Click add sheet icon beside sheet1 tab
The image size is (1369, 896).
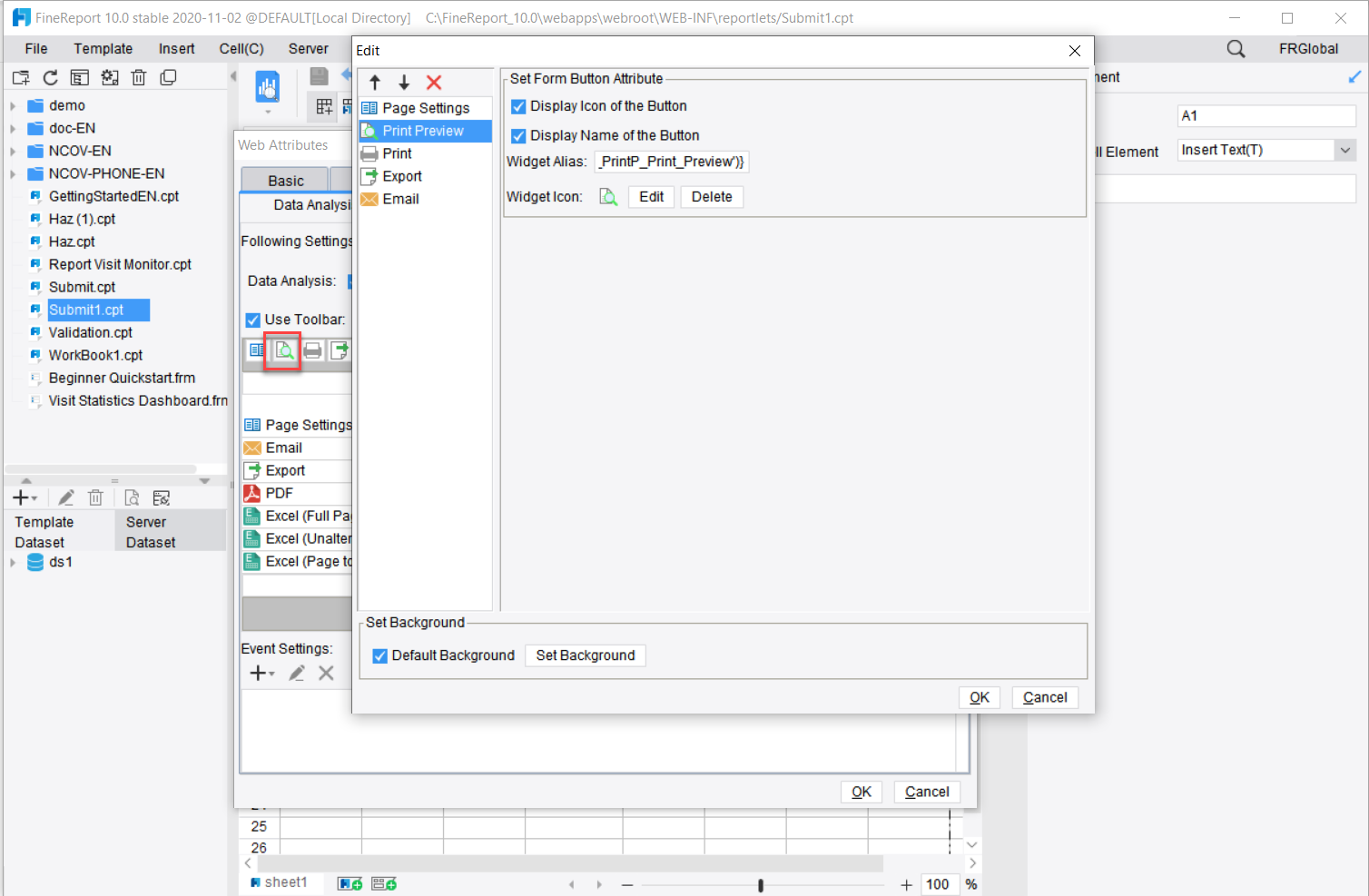(x=350, y=883)
